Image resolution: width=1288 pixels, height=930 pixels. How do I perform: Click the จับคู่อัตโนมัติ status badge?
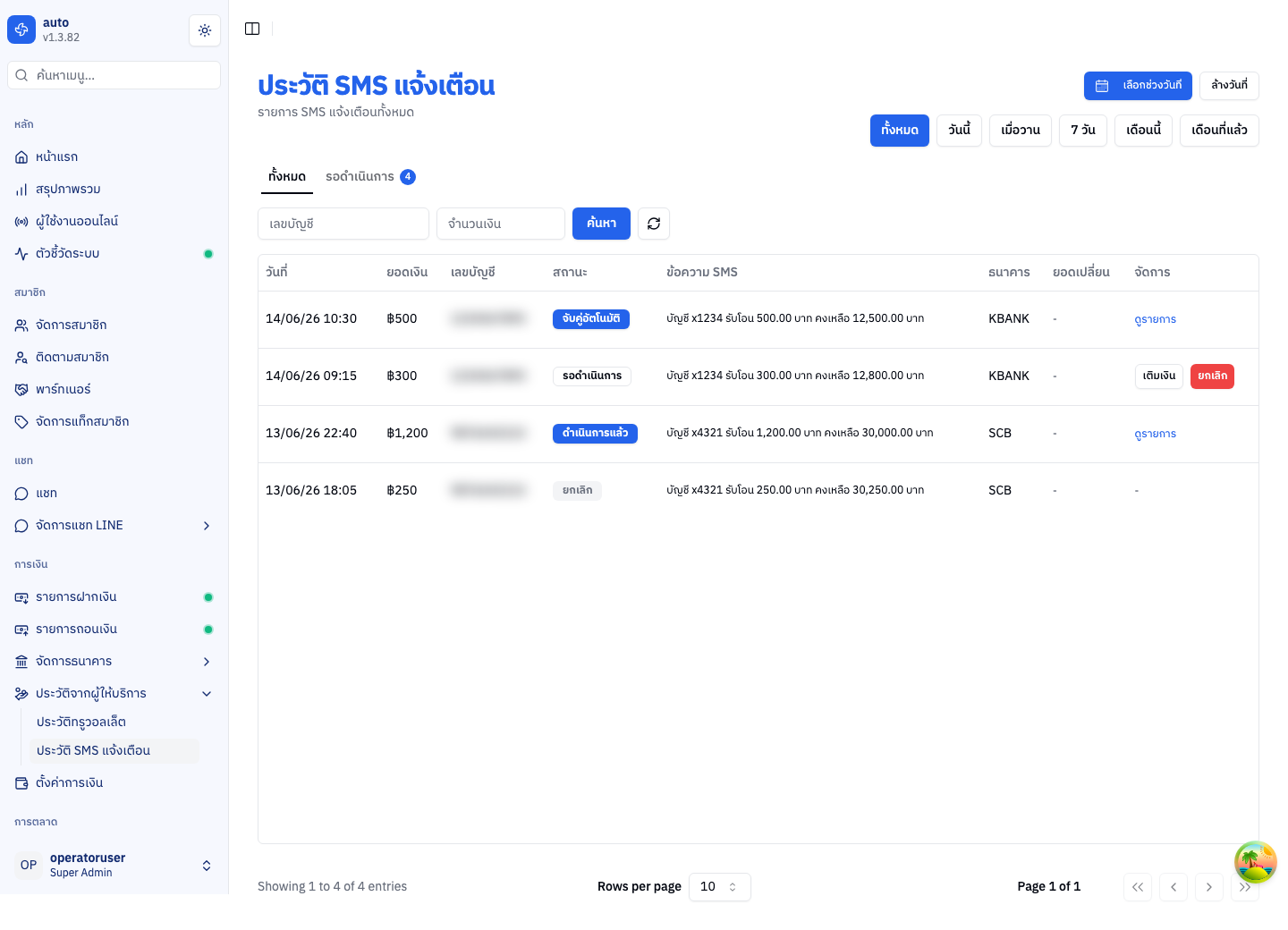click(591, 319)
